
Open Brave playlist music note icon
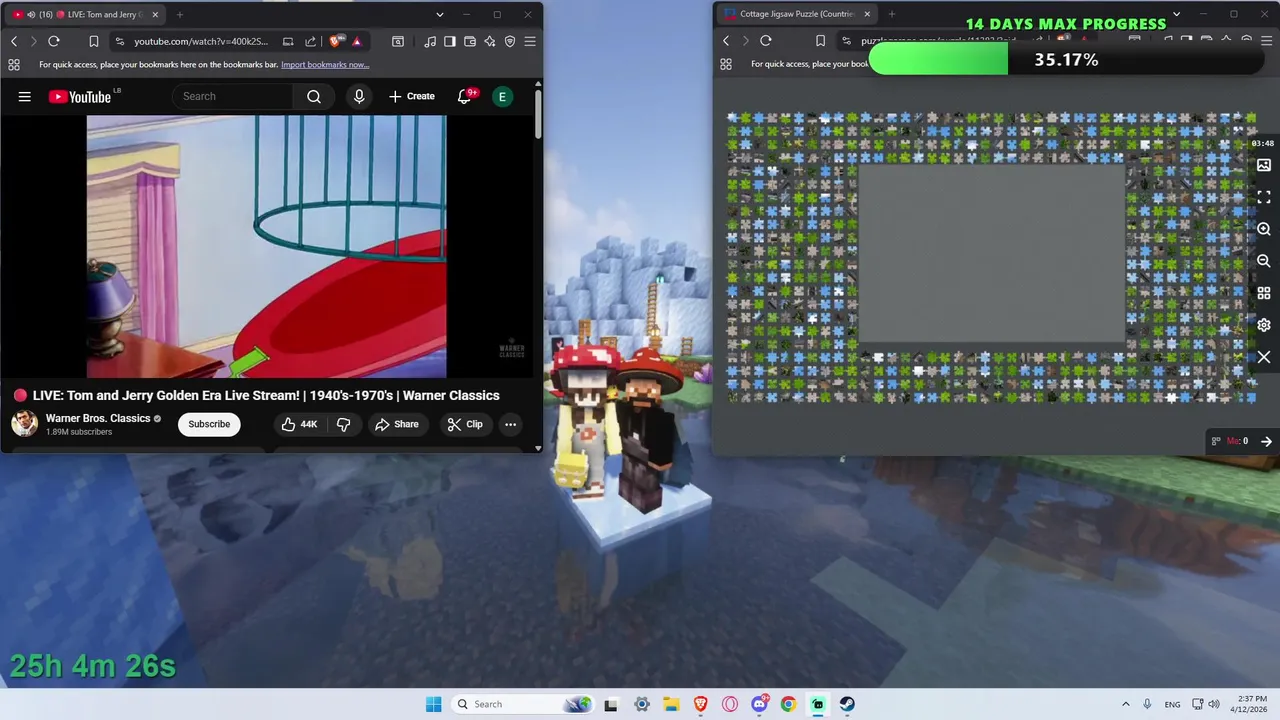430,41
